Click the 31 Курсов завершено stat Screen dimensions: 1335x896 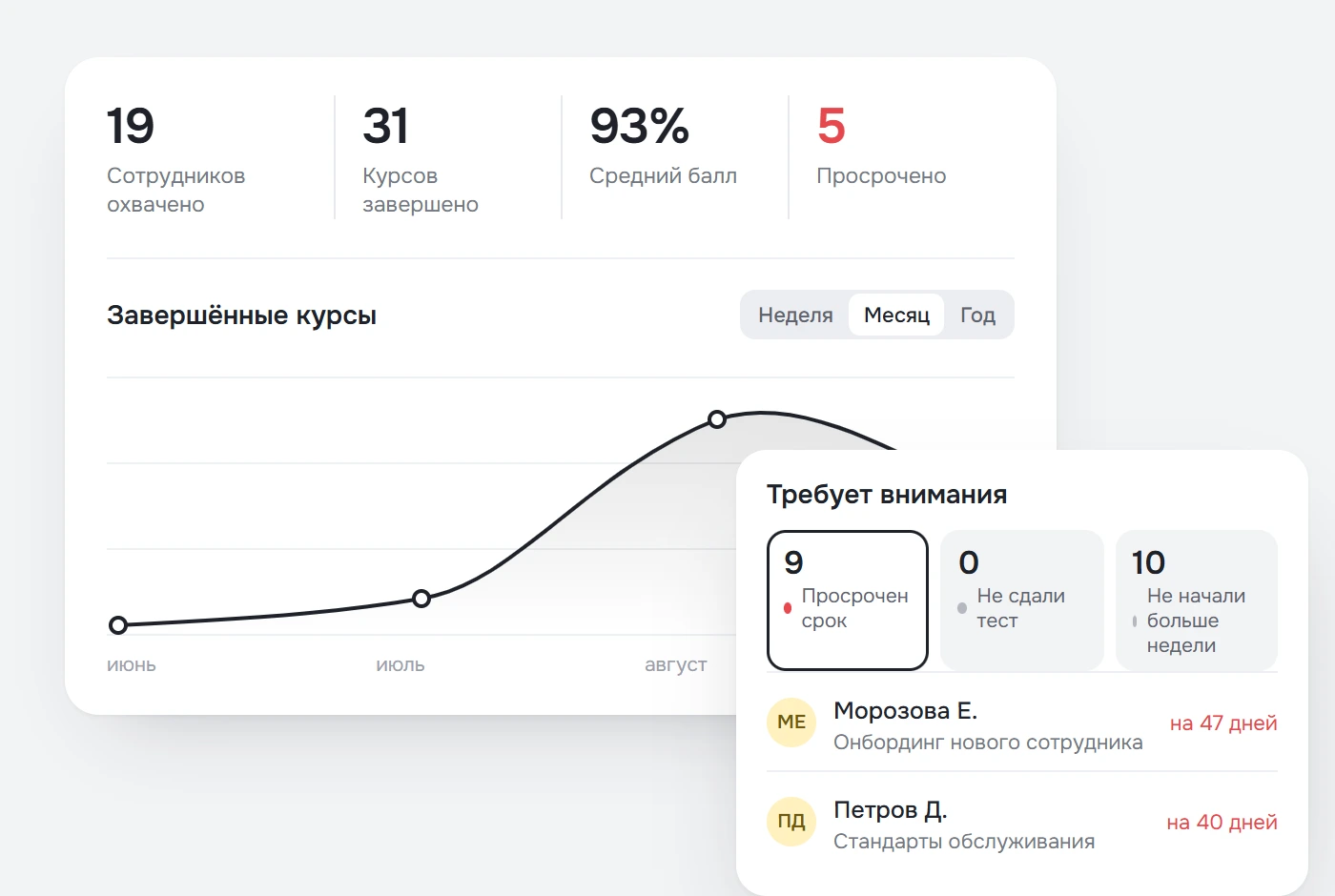421,160
